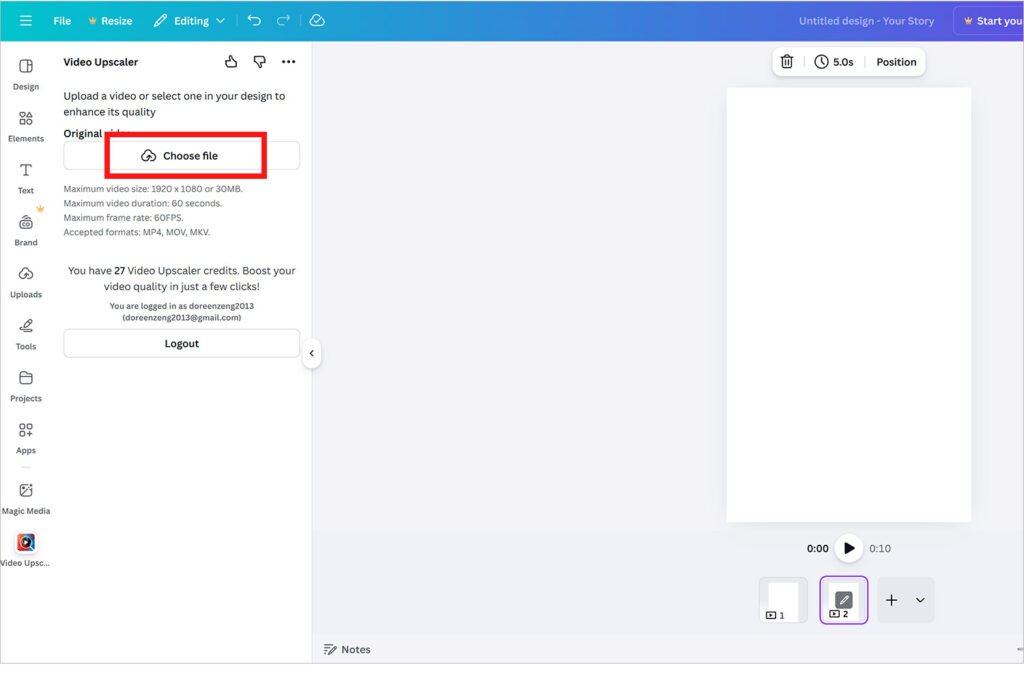Open the 5.0s page duration setting
Viewport: 1024px width, 680px height.
point(834,62)
